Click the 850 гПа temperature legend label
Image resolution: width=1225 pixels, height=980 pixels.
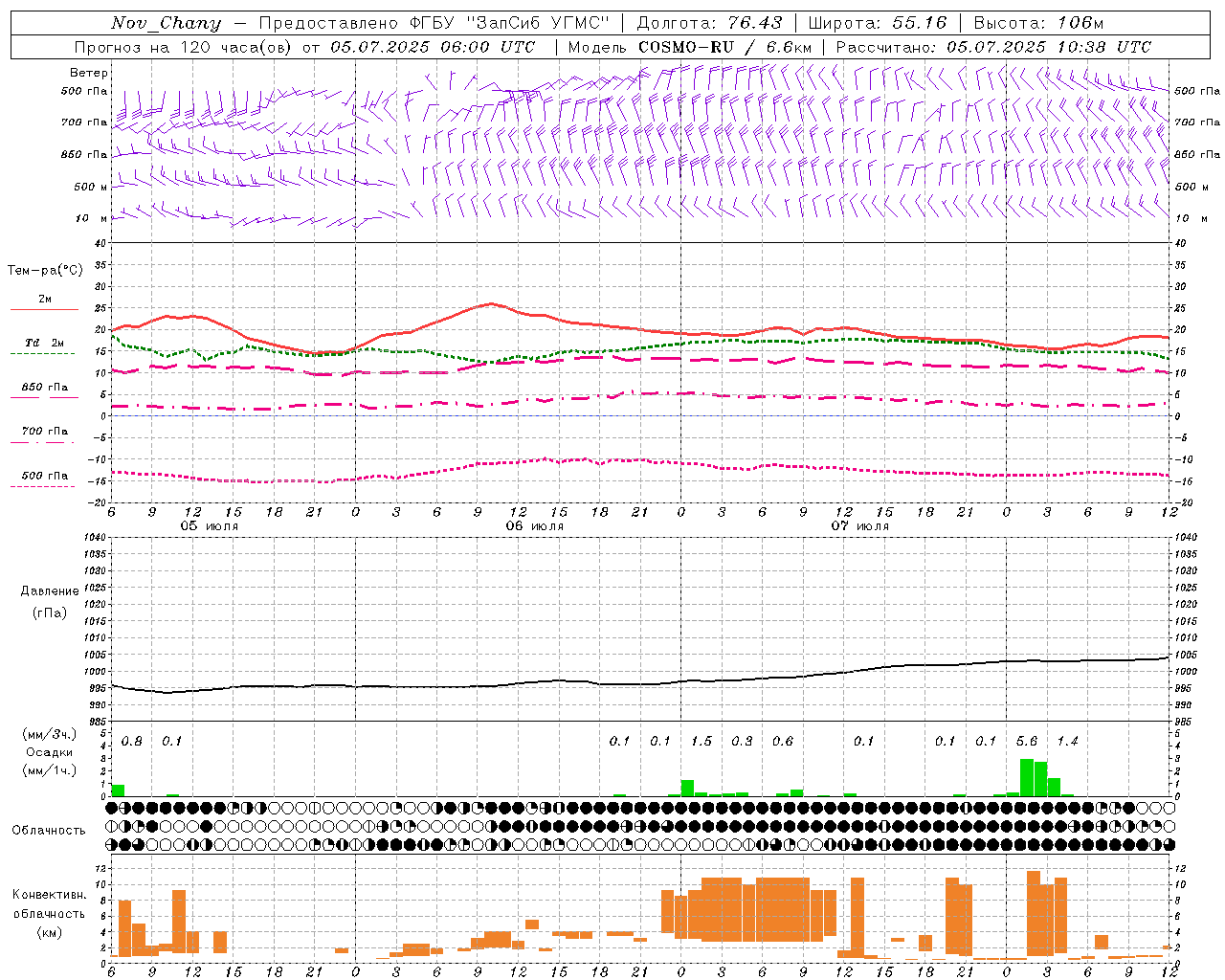click(45, 388)
